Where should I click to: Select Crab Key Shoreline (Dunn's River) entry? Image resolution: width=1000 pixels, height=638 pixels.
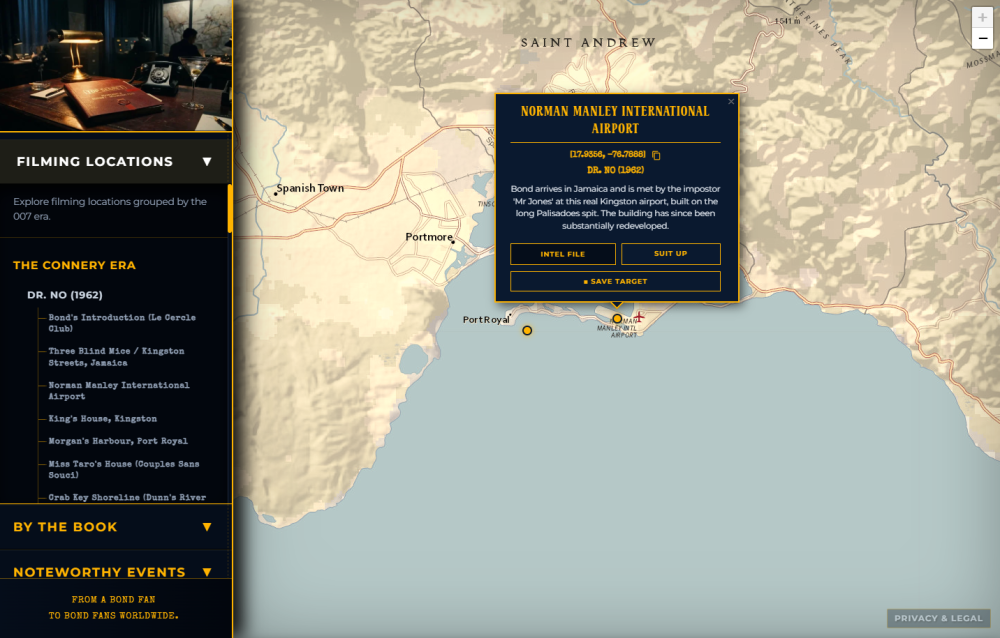tap(127, 497)
